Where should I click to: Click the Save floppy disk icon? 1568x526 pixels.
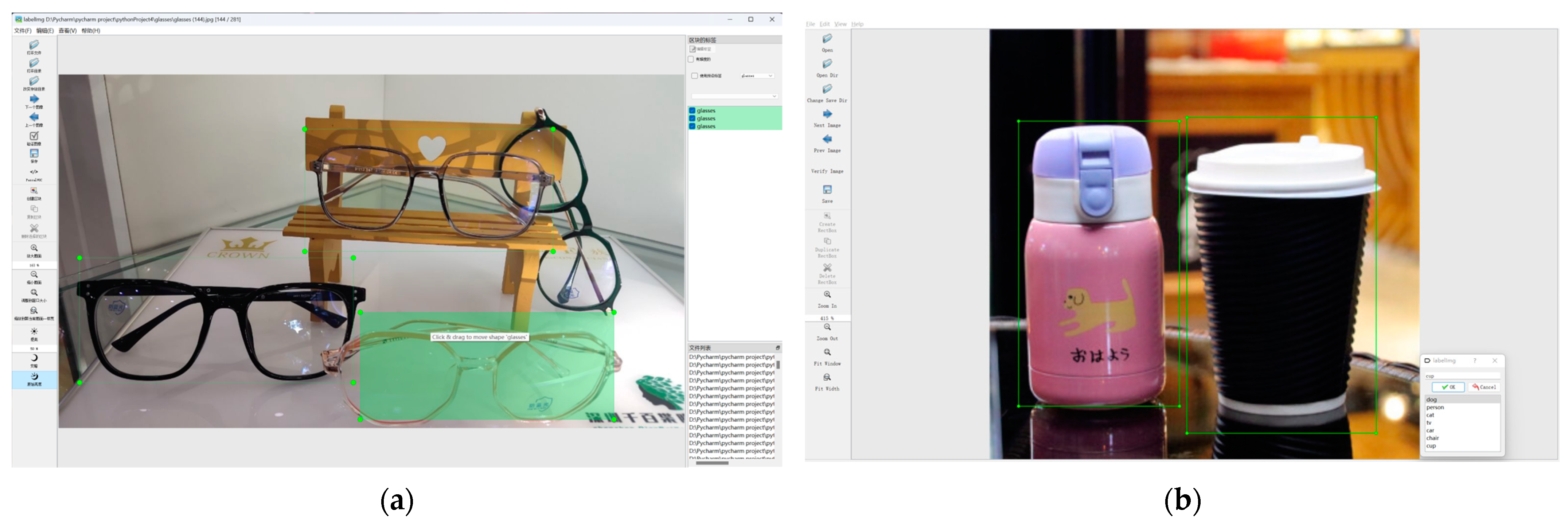click(x=827, y=190)
